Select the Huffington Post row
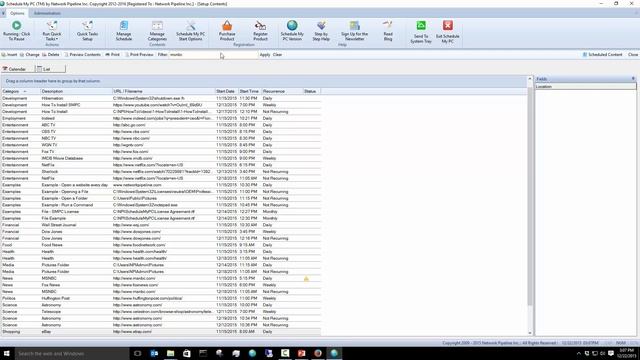This screenshot has height=360, width=640. [x=161, y=298]
